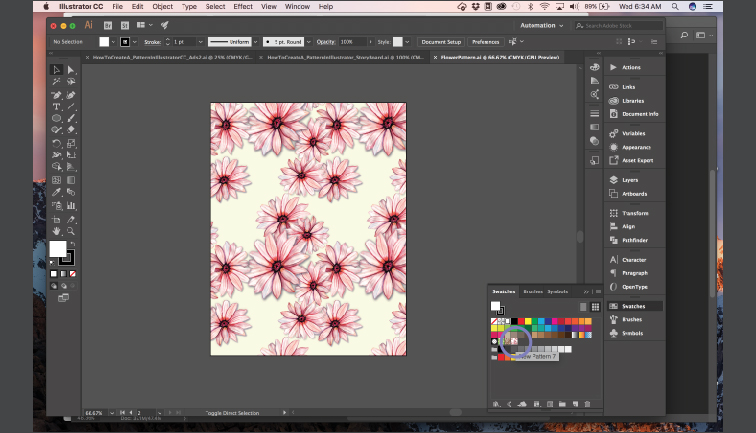The height and width of the screenshot is (433, 756).
Task: Select the black color swatch
Action: tap(514, 321)
